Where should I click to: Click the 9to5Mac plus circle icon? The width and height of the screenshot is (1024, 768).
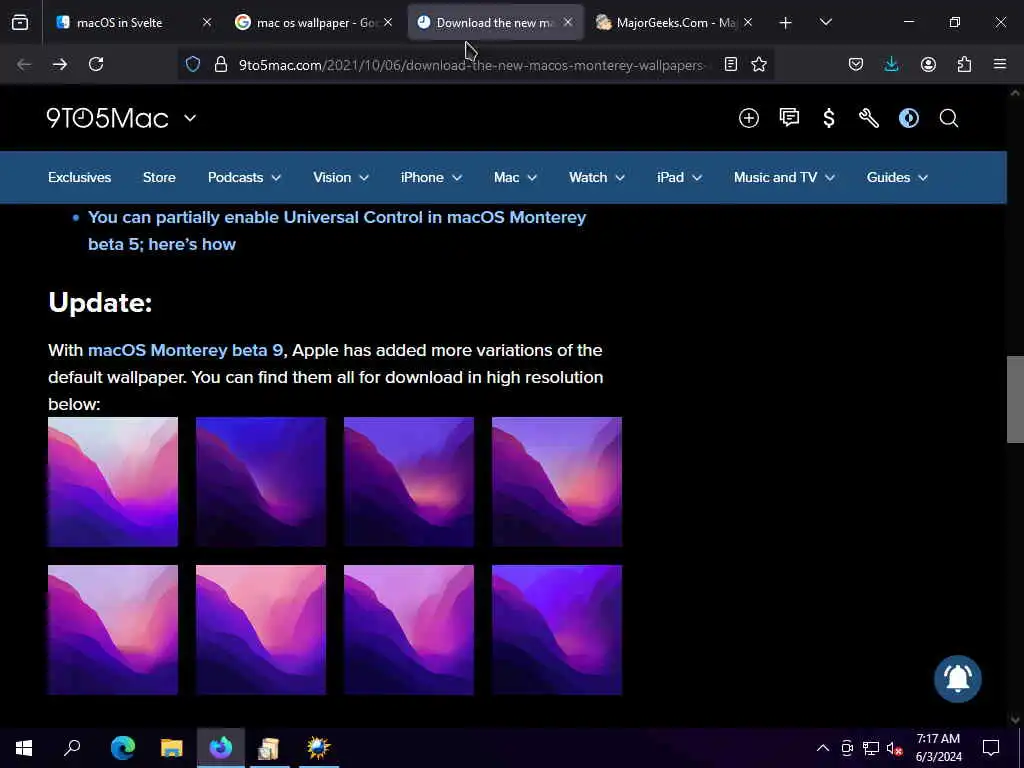point(748,118)
